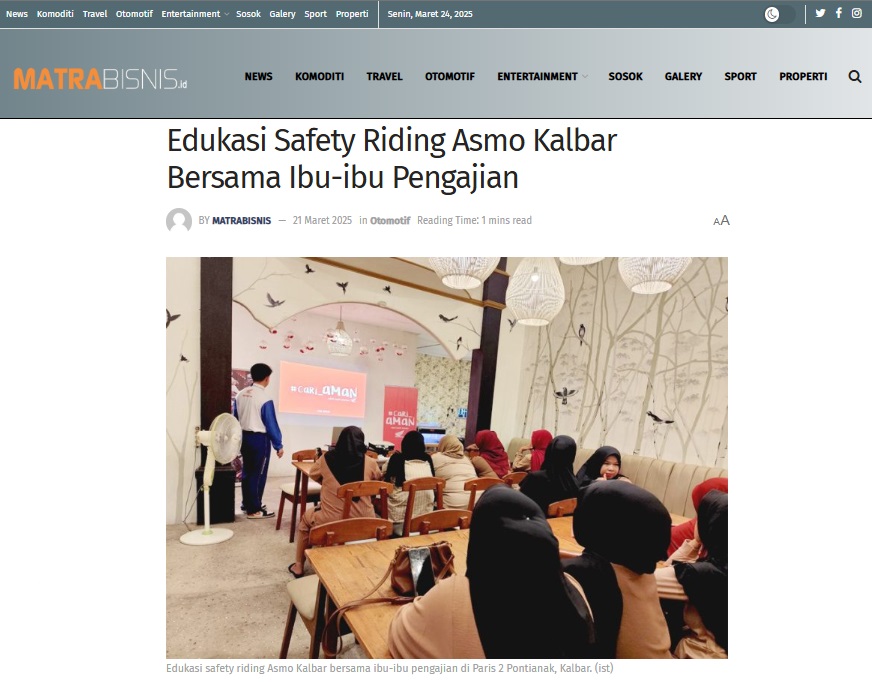The height and width of the screenshot is (682, 872).
Task: Toggle the dark mode moon switch
Action: point(780,14)
